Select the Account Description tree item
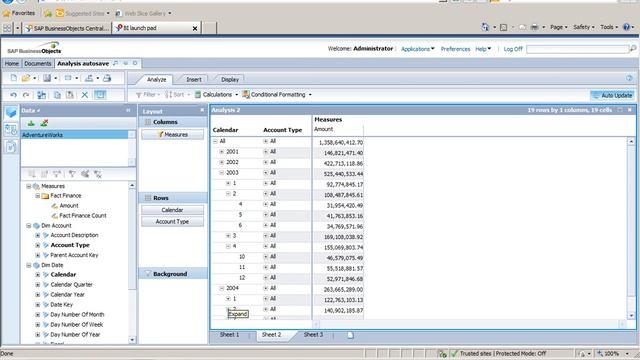Image resolution: width=640 pixels, height=360 pixels. pos(74,235)
